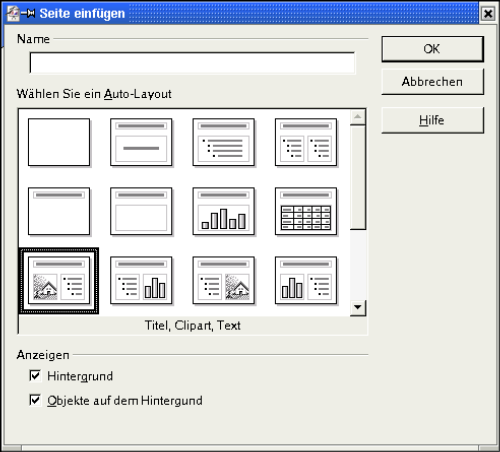This screenshot has height=452, width=500.
Task: Toggle the Hintergrund checkbox
Action: click(35, 376)
